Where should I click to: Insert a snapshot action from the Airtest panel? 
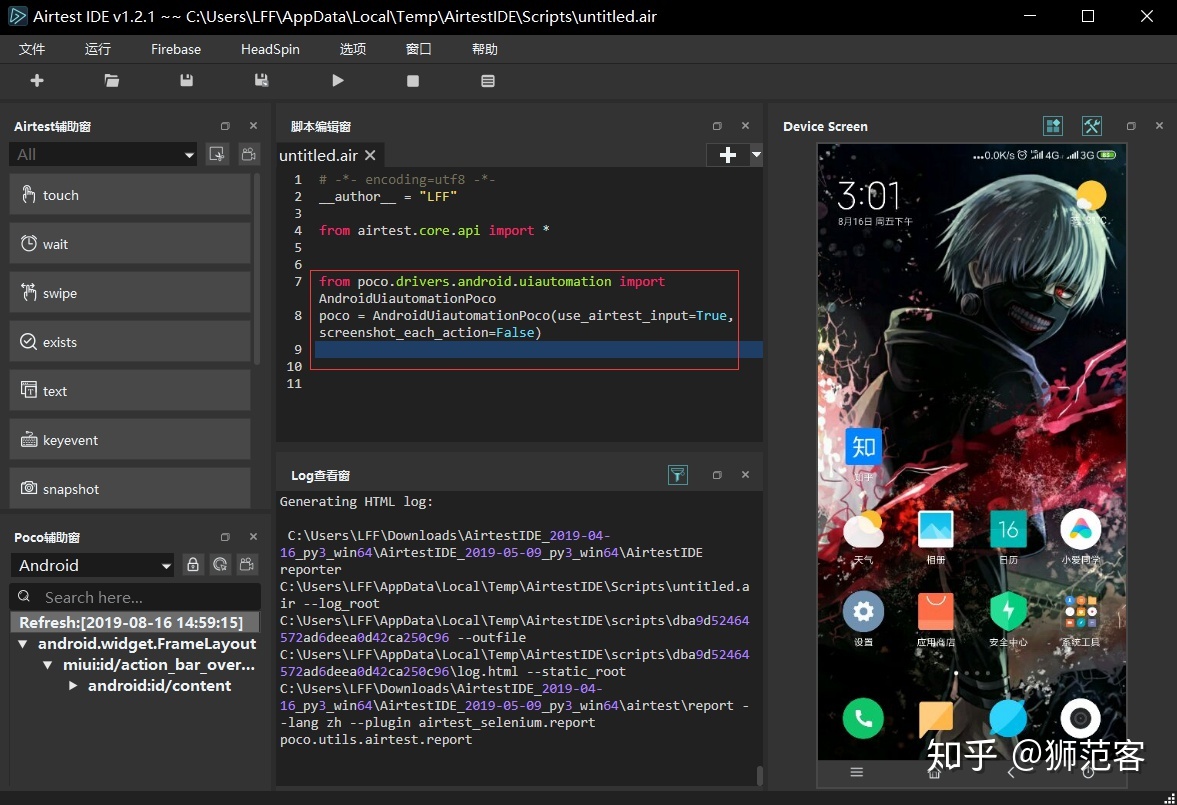click(130, 488)
